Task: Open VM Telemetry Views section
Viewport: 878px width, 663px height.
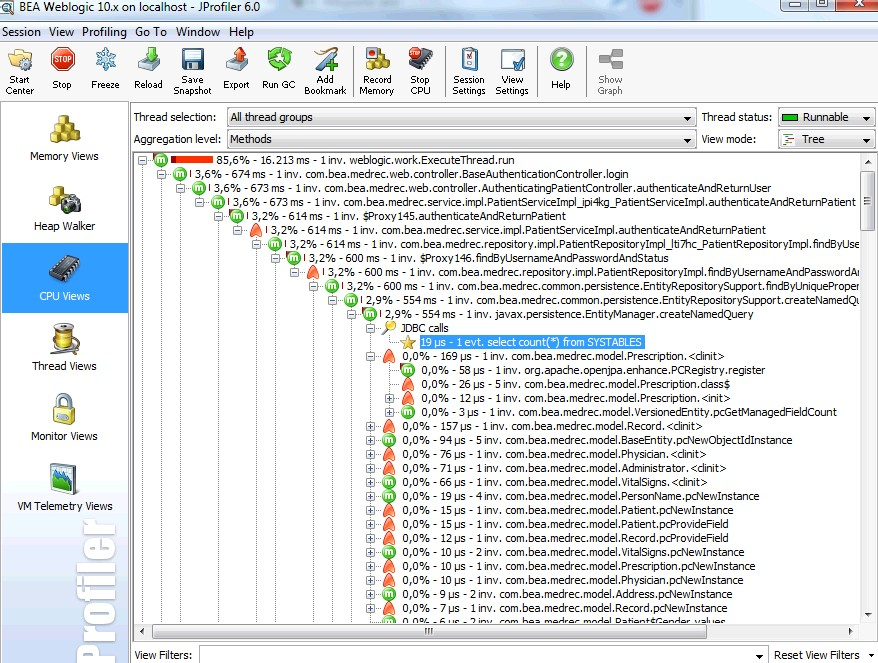Action: (64, 488)
